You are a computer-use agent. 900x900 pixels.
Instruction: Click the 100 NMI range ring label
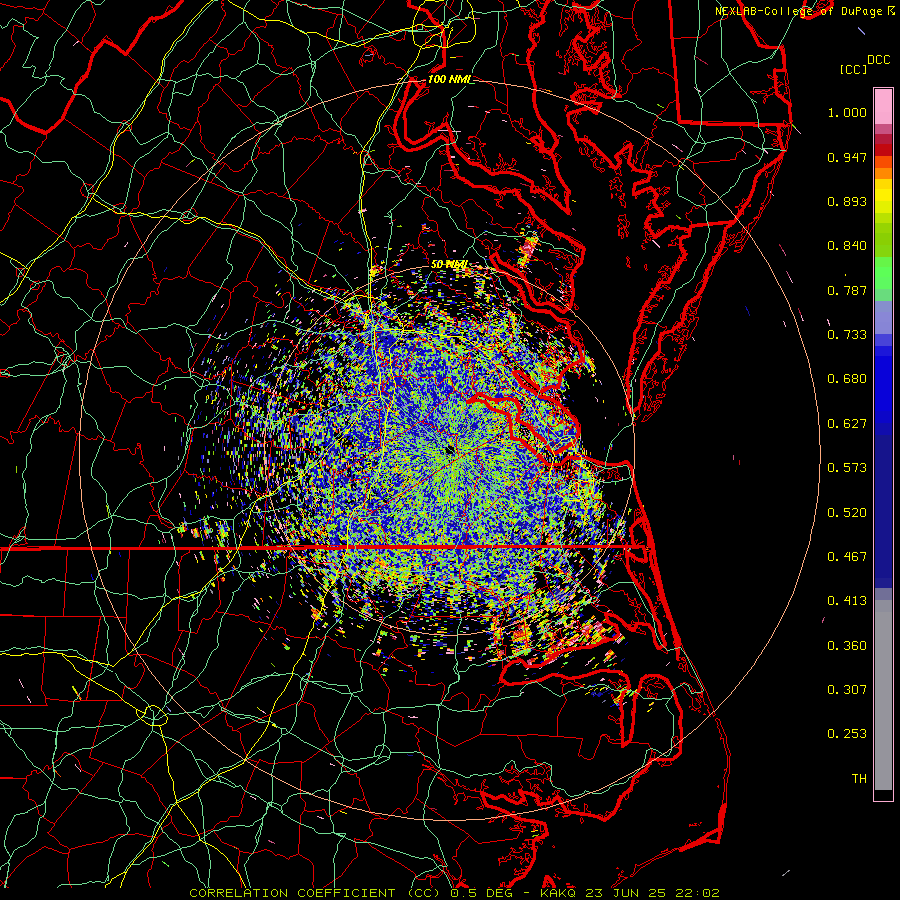449,79
